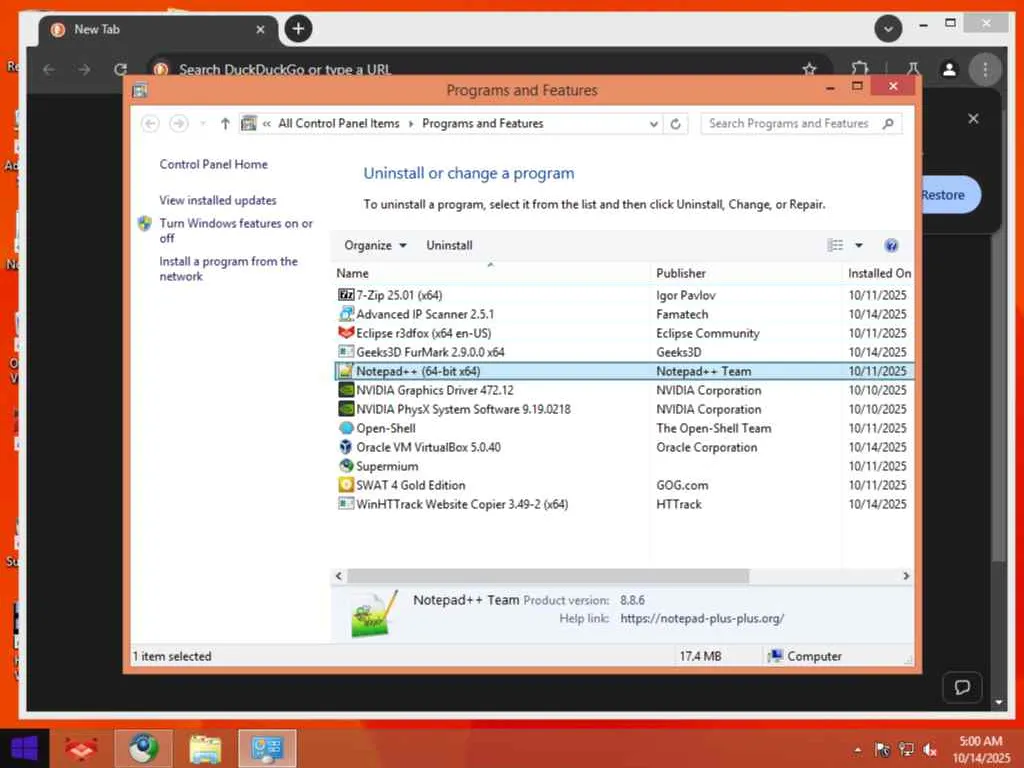Open the browser profile icon

click(950, 69)
